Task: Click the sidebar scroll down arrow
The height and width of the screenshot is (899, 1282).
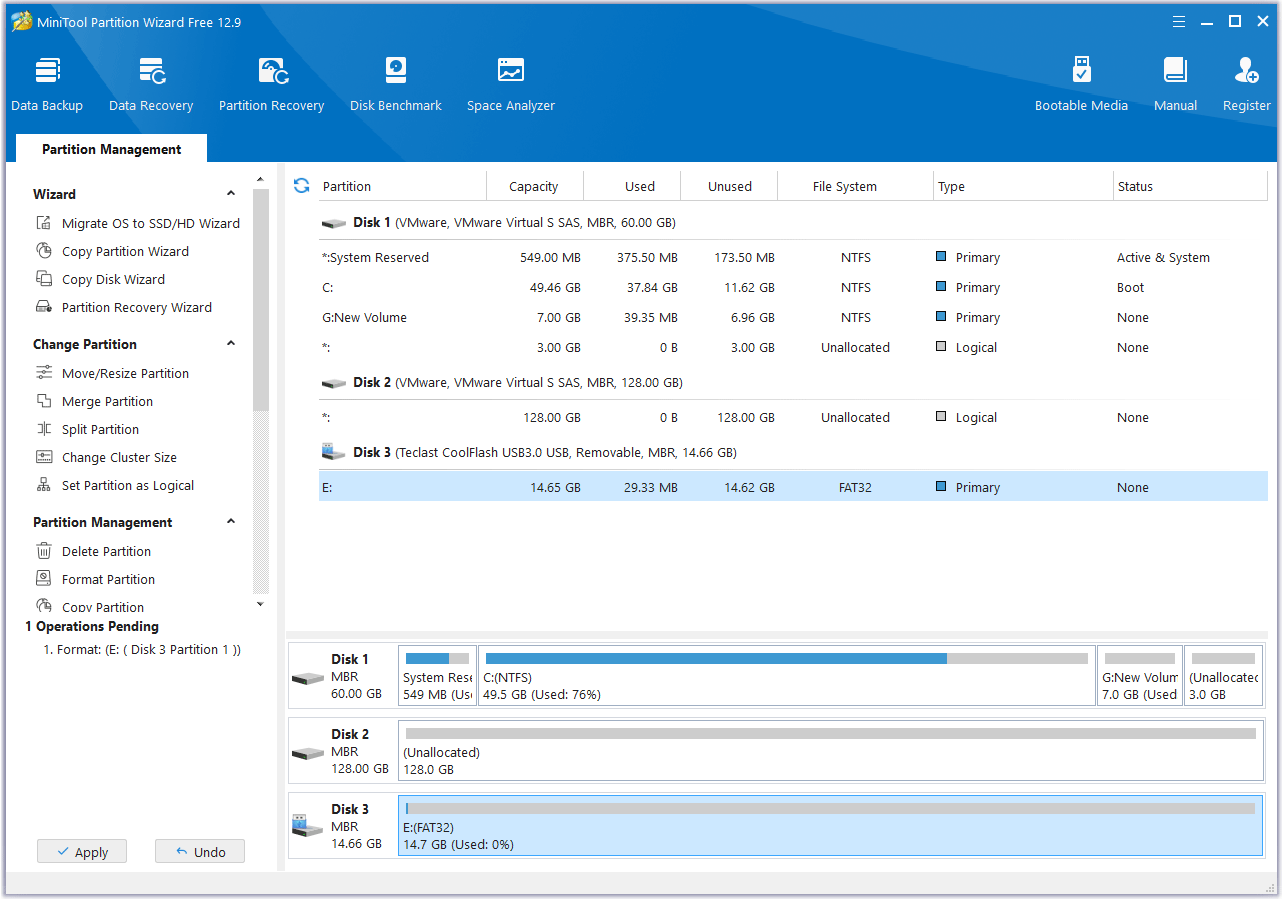Action: tap(261, 604)
